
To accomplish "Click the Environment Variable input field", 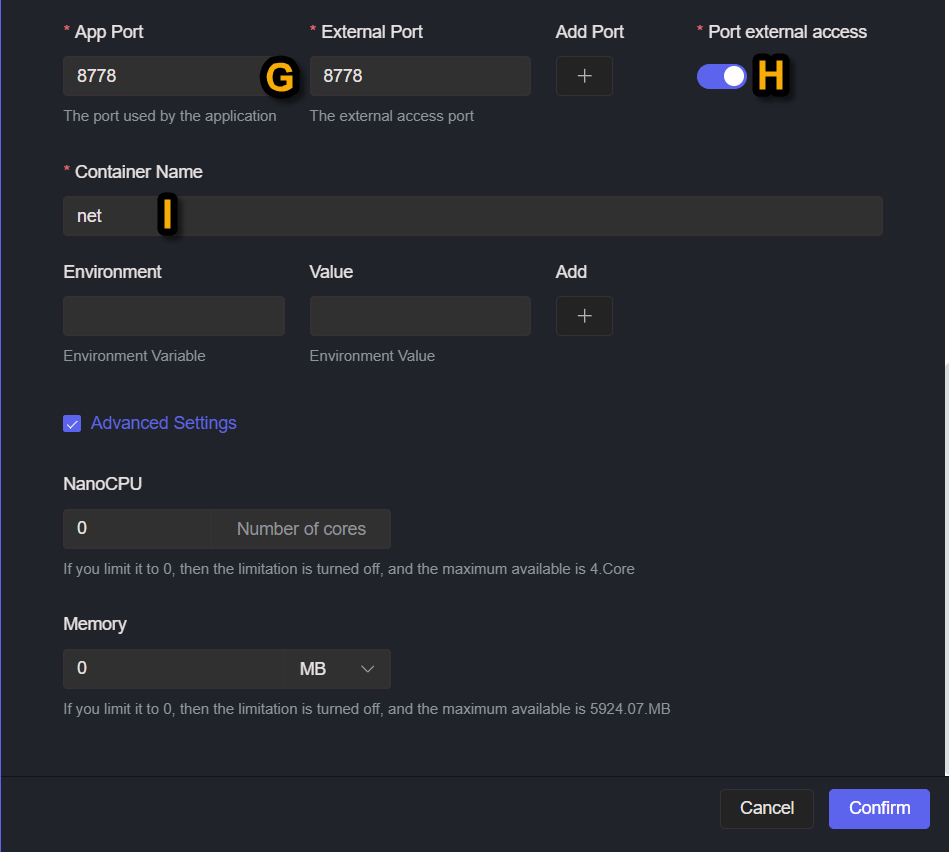I will pyautogui.click(x=174, y=316).
